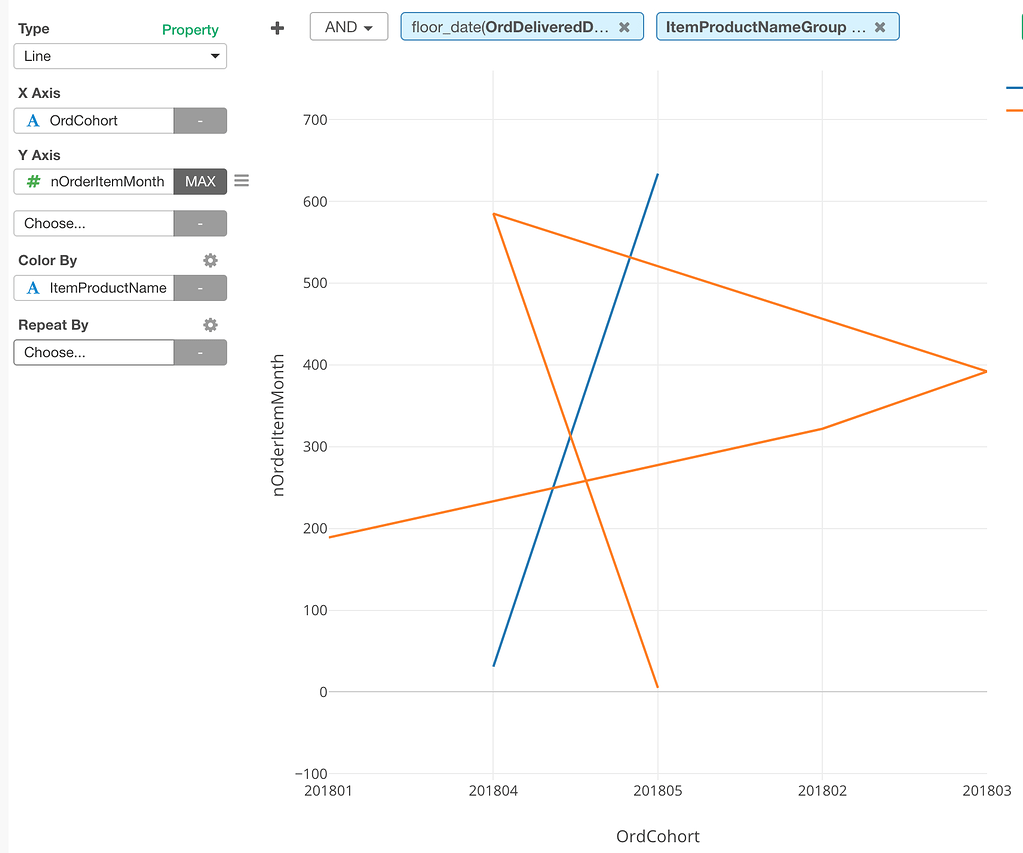Image resolution: width=1023 pixels, height=853 pixels.
Task: Change Color By column ItemProductName
Action: pyautogui.click(x=94, y=288)
